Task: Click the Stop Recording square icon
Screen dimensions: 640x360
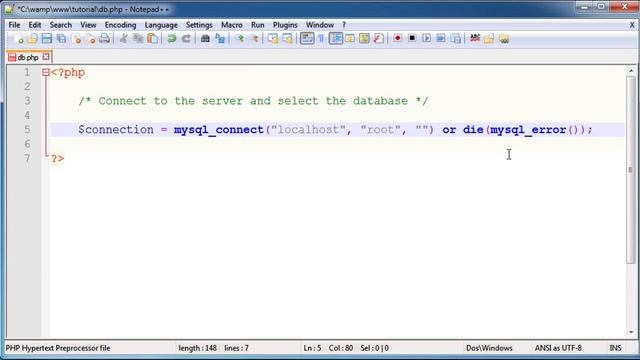Action: (412, 39)
